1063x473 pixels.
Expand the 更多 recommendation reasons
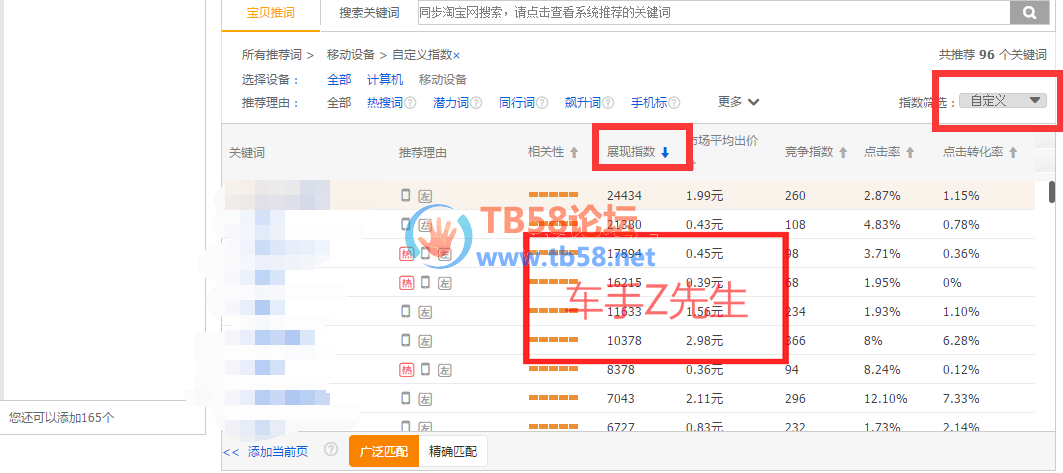click(738, 102)
